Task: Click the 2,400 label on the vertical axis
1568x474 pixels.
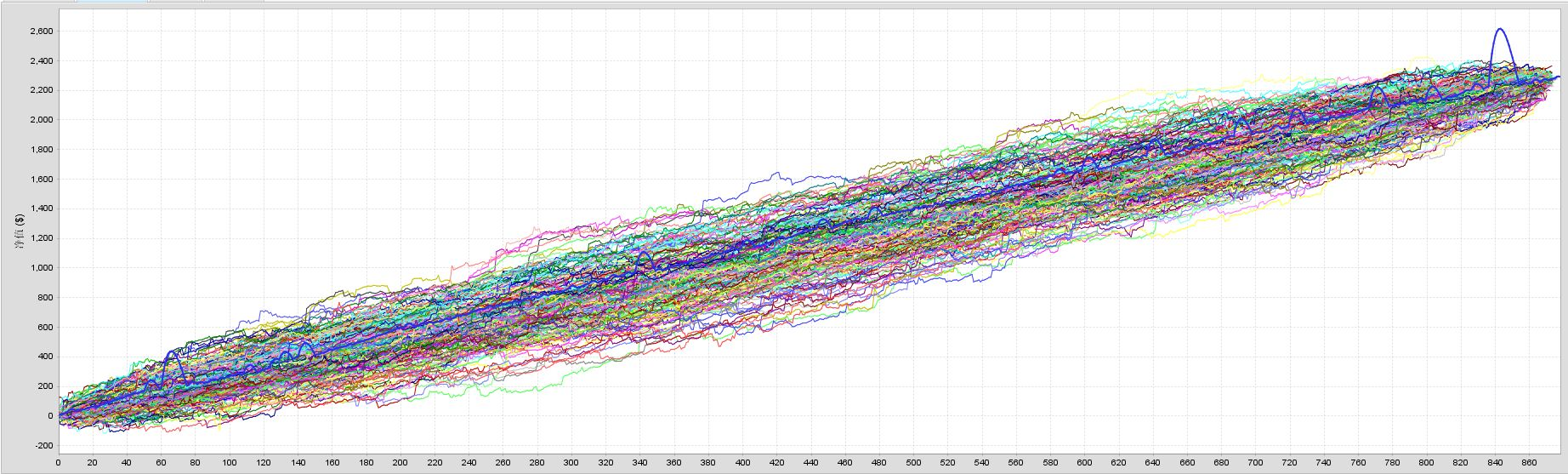Action: click(x=41, y=61)
